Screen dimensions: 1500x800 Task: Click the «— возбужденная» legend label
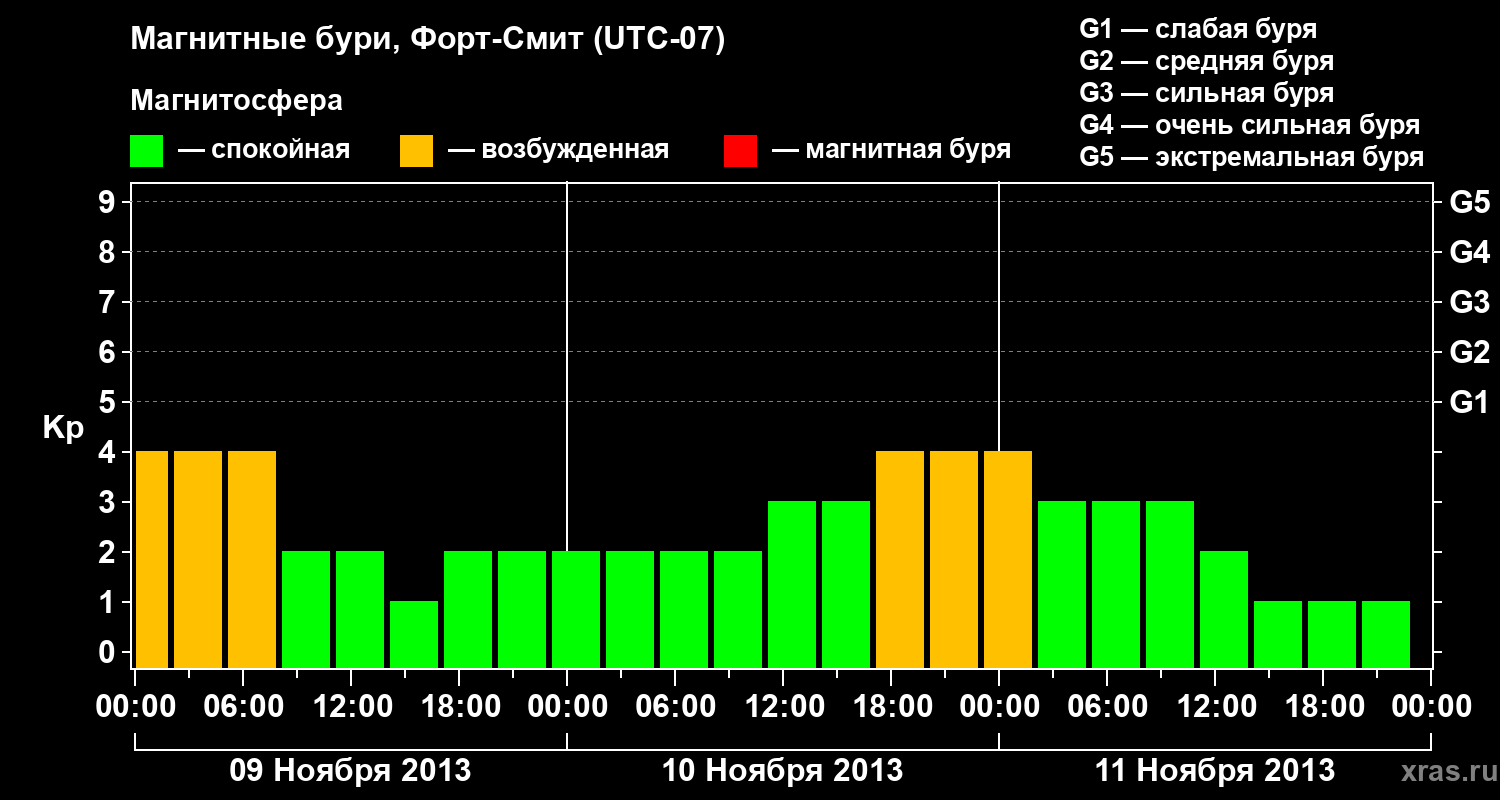coord(558,151)
